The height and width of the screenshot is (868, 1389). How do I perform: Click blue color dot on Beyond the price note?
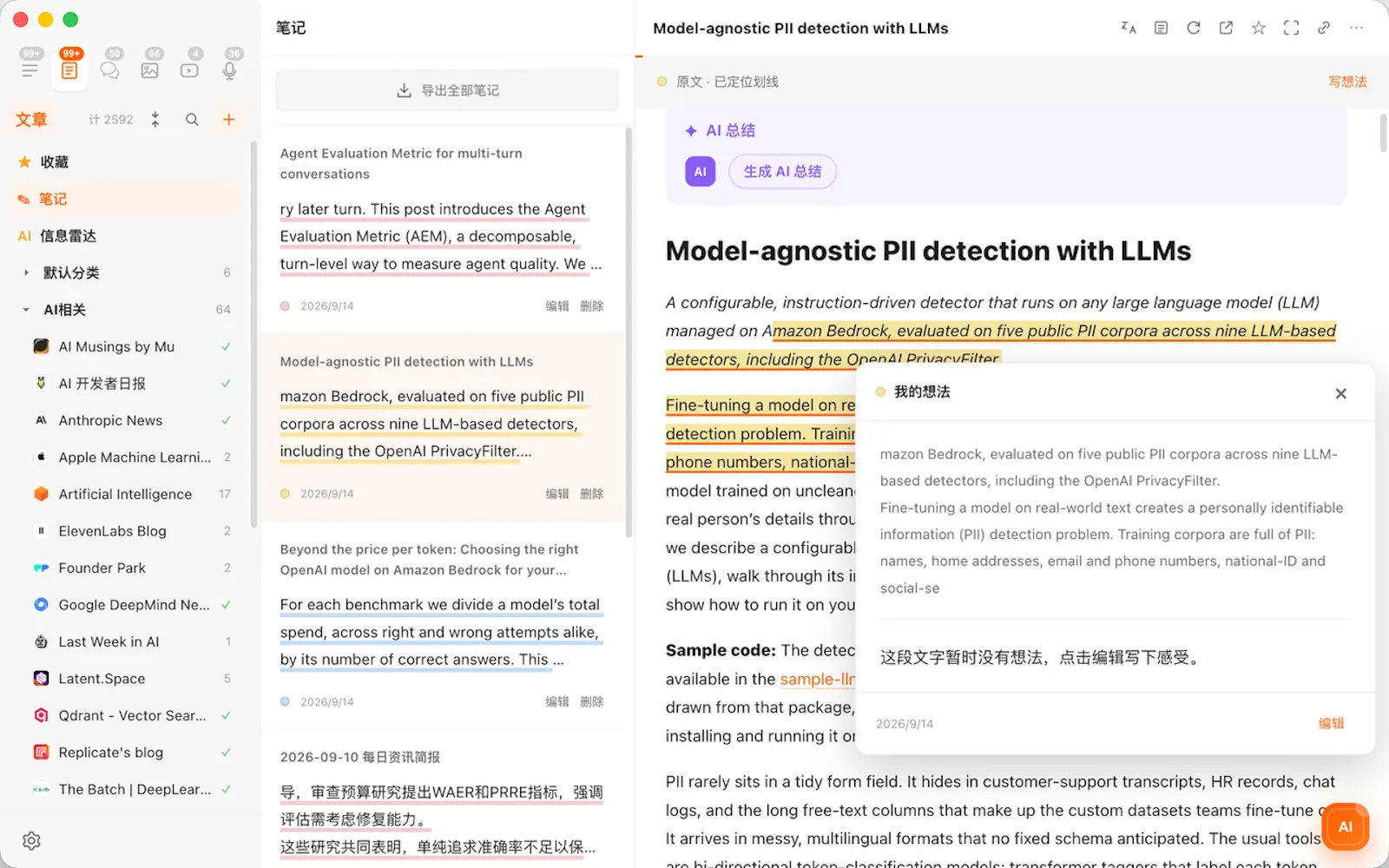[x=285, y=701]
